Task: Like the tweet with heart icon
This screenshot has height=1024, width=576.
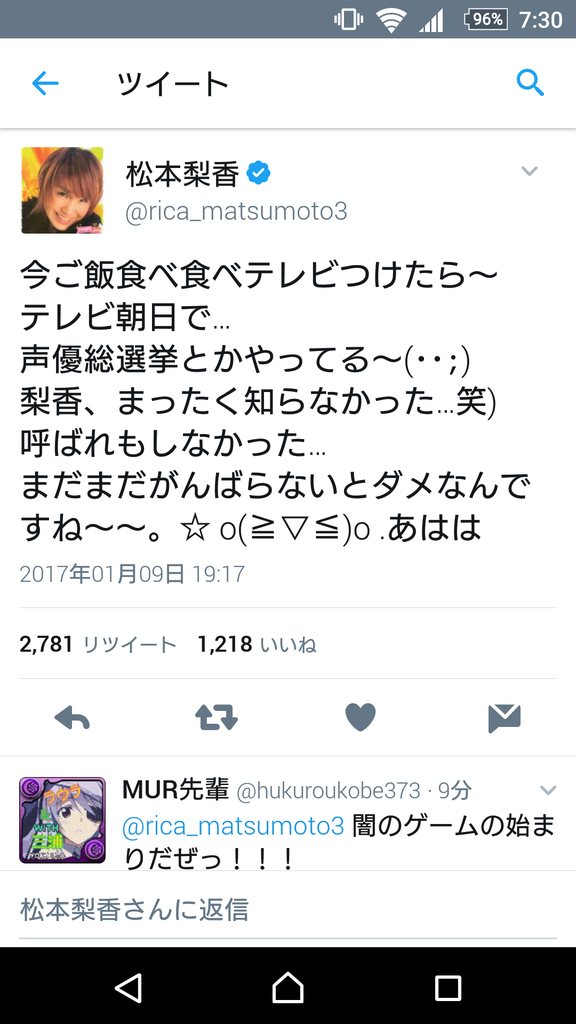Action: click(360, 718)
